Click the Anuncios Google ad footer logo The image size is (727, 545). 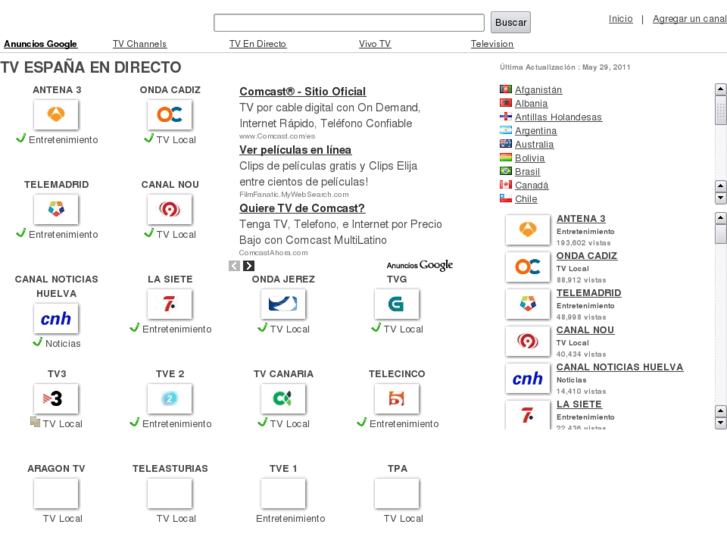[420, 265]
